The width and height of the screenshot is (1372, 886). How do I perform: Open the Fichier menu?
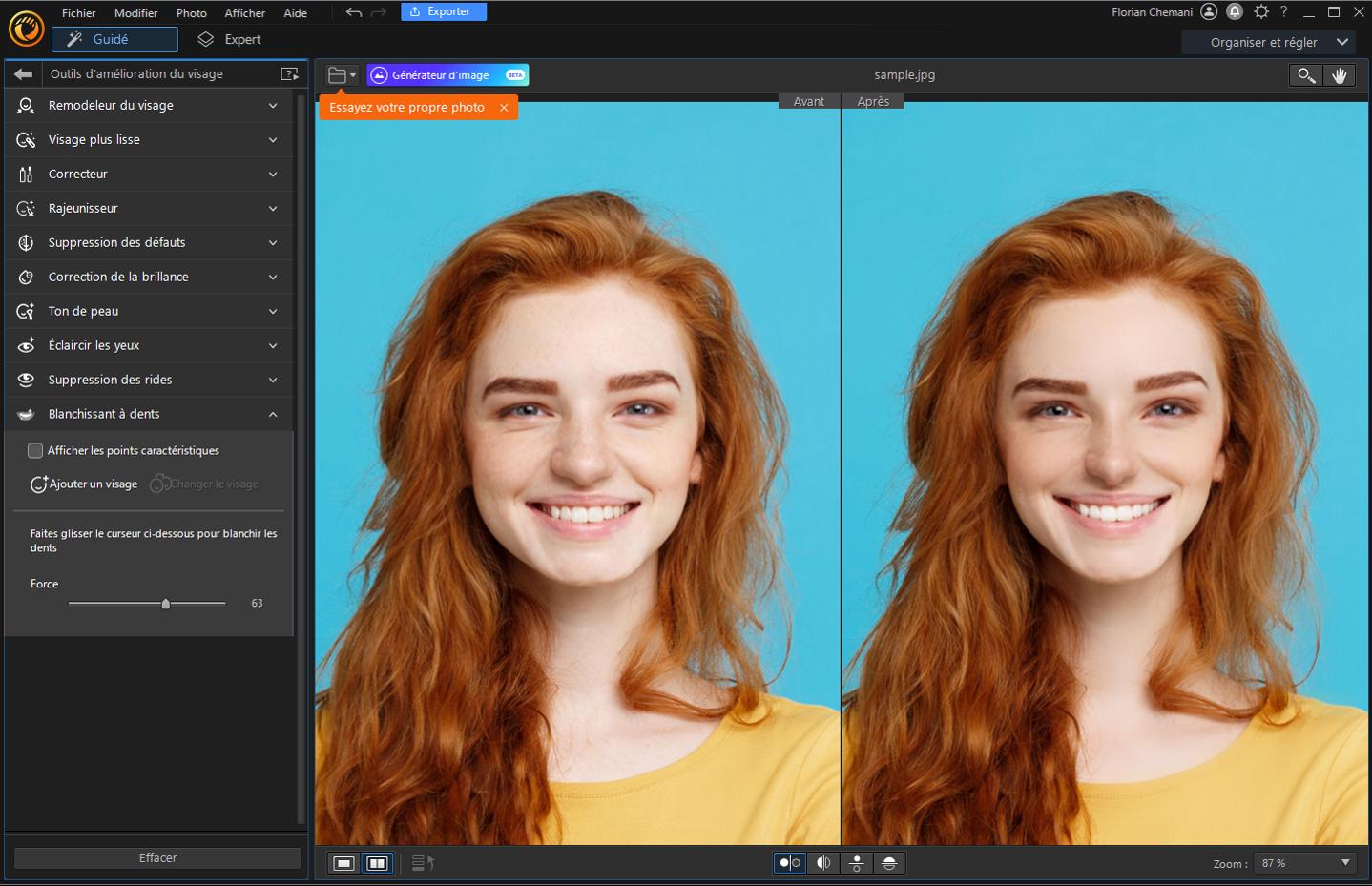tap(78, 13)
